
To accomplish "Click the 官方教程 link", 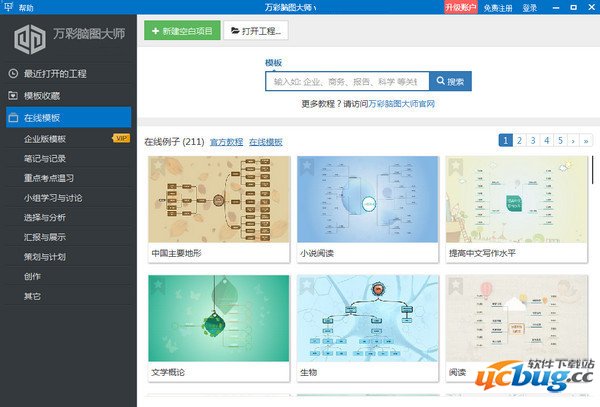I will click(226, 142).
